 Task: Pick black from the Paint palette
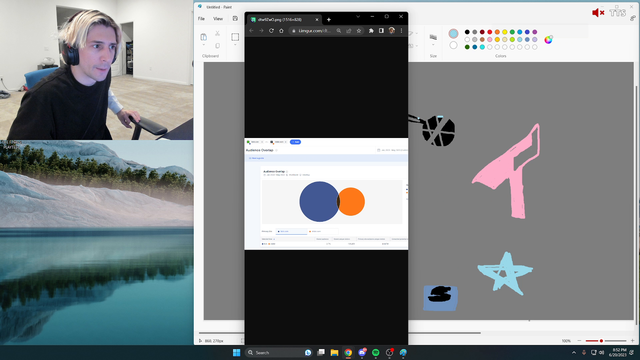click(467, 32)
